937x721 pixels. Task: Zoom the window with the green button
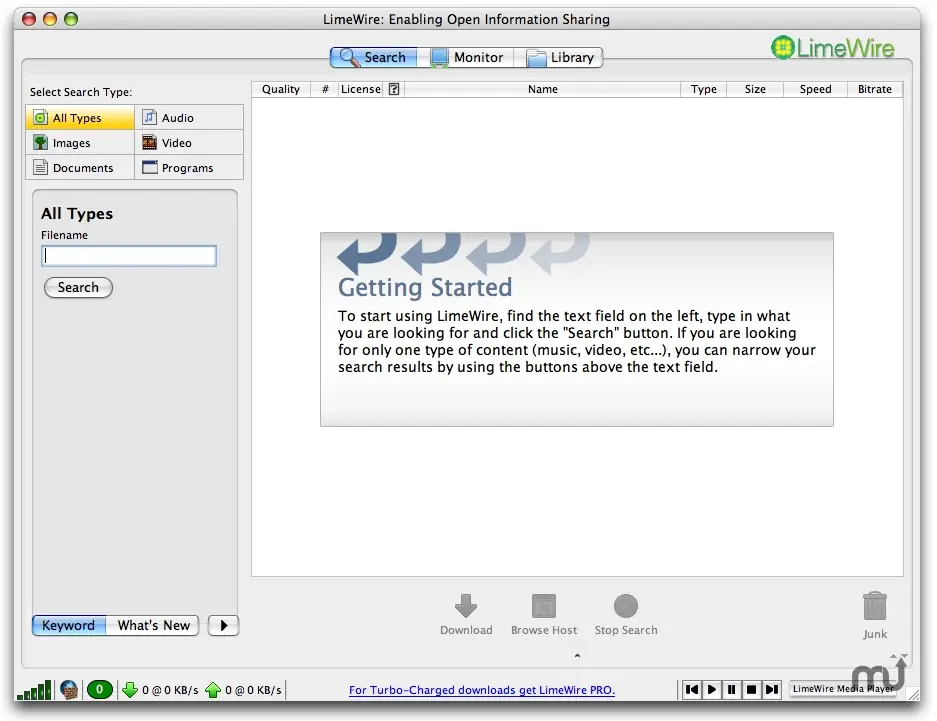[x=71, y=19]
